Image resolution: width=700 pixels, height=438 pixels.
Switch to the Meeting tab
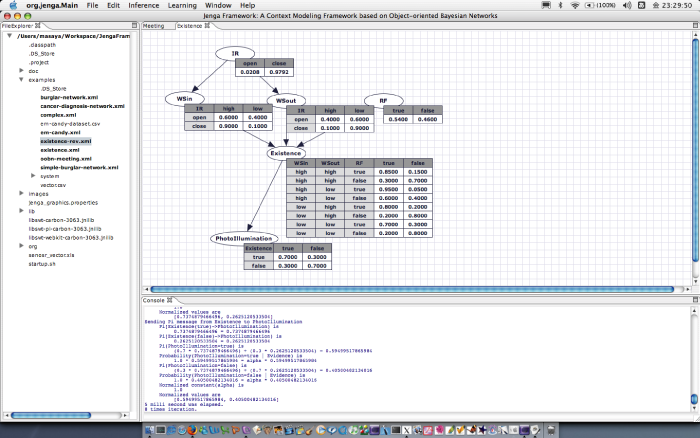154,27
